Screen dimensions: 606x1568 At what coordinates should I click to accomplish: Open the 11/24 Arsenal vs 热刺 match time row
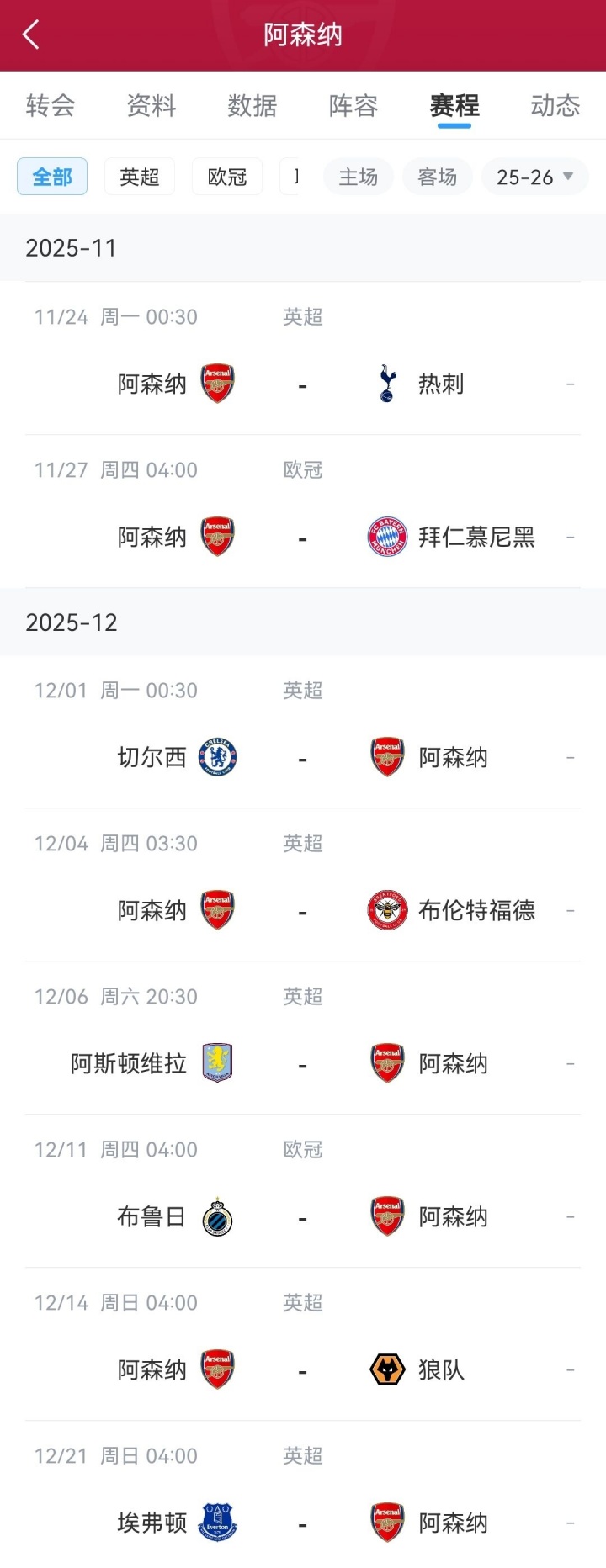coord(116,317)
